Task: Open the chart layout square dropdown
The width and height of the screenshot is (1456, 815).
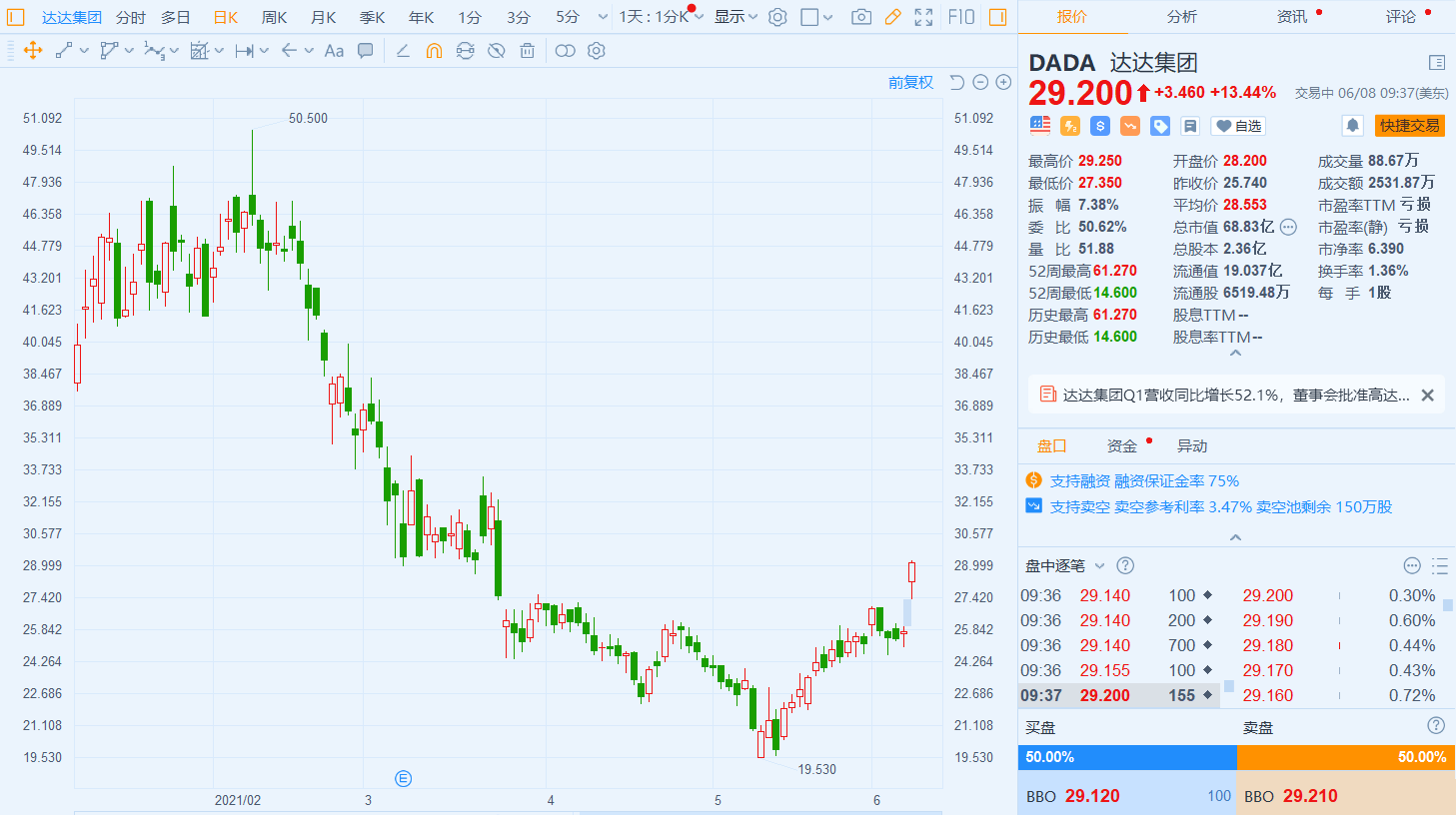Action: click(816, 17)
